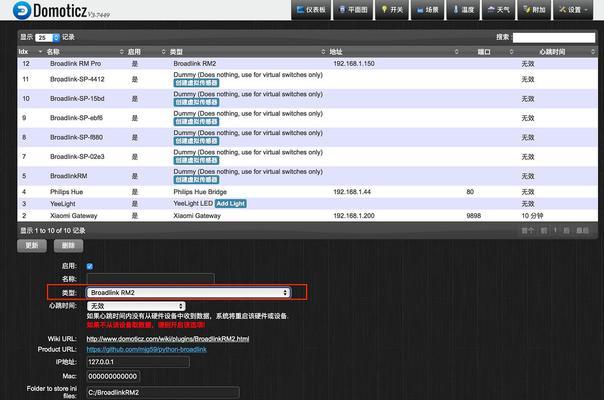Create virtual sensor for Broadlink-SP-02e3
Screen dimensions: 604x400
pyautogui.click(x=196, y=160)
